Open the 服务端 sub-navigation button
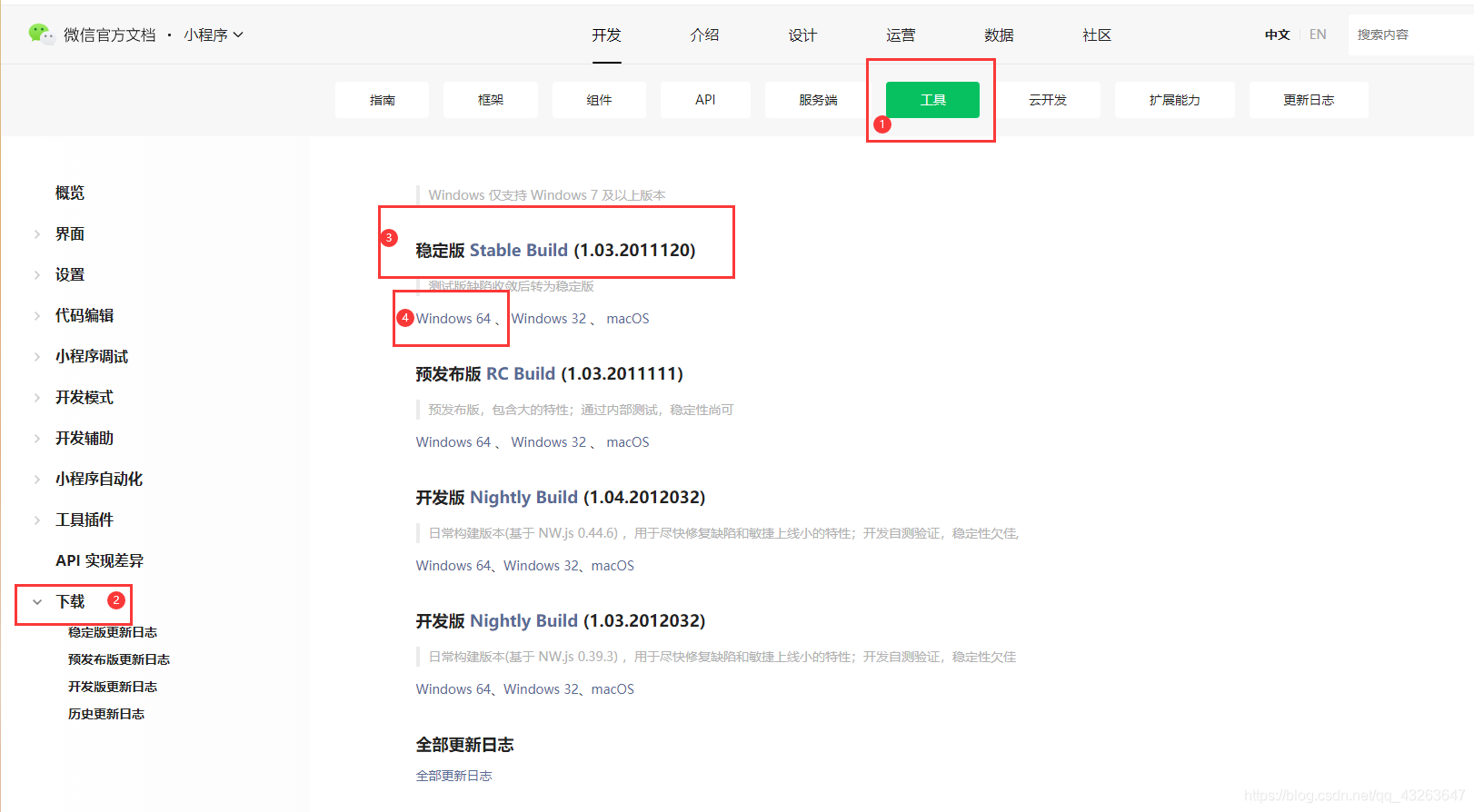Viewport: 1474px width, 812px height. [x=818, y=100]
